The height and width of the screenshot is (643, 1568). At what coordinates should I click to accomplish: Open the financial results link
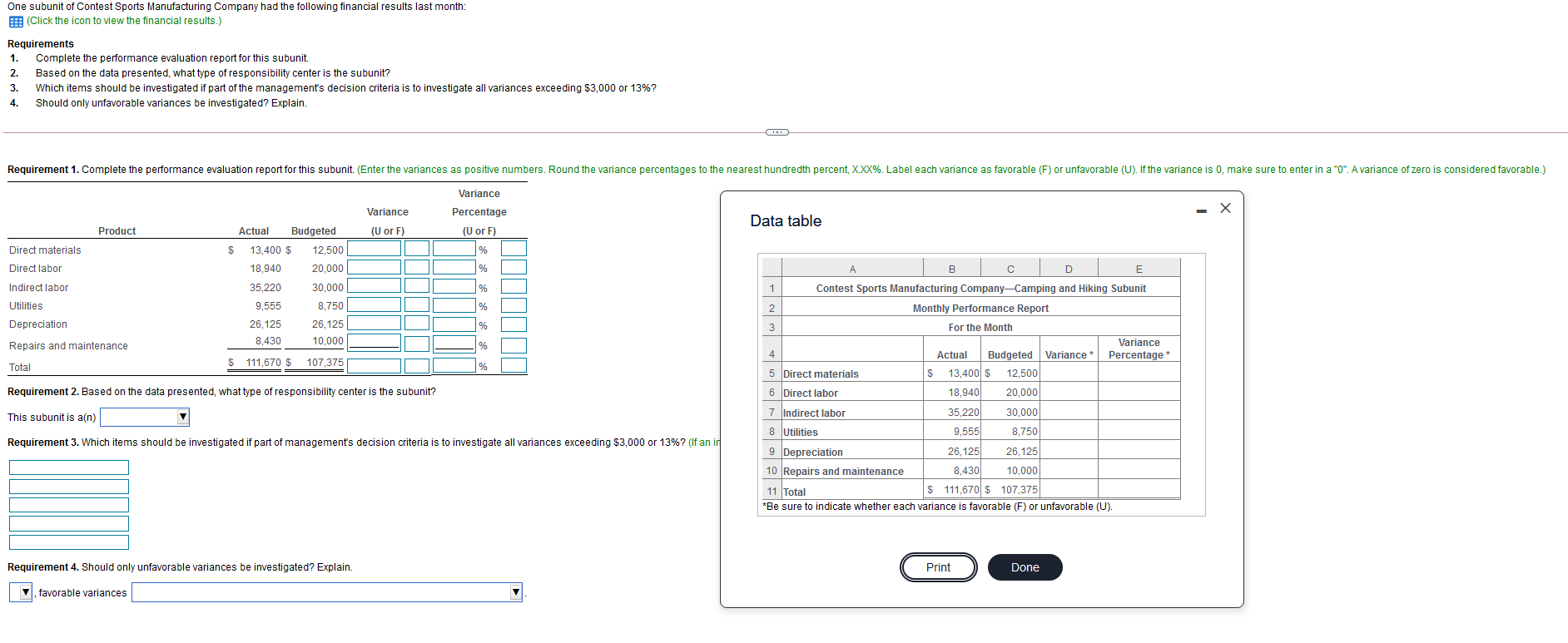(124, 21)
